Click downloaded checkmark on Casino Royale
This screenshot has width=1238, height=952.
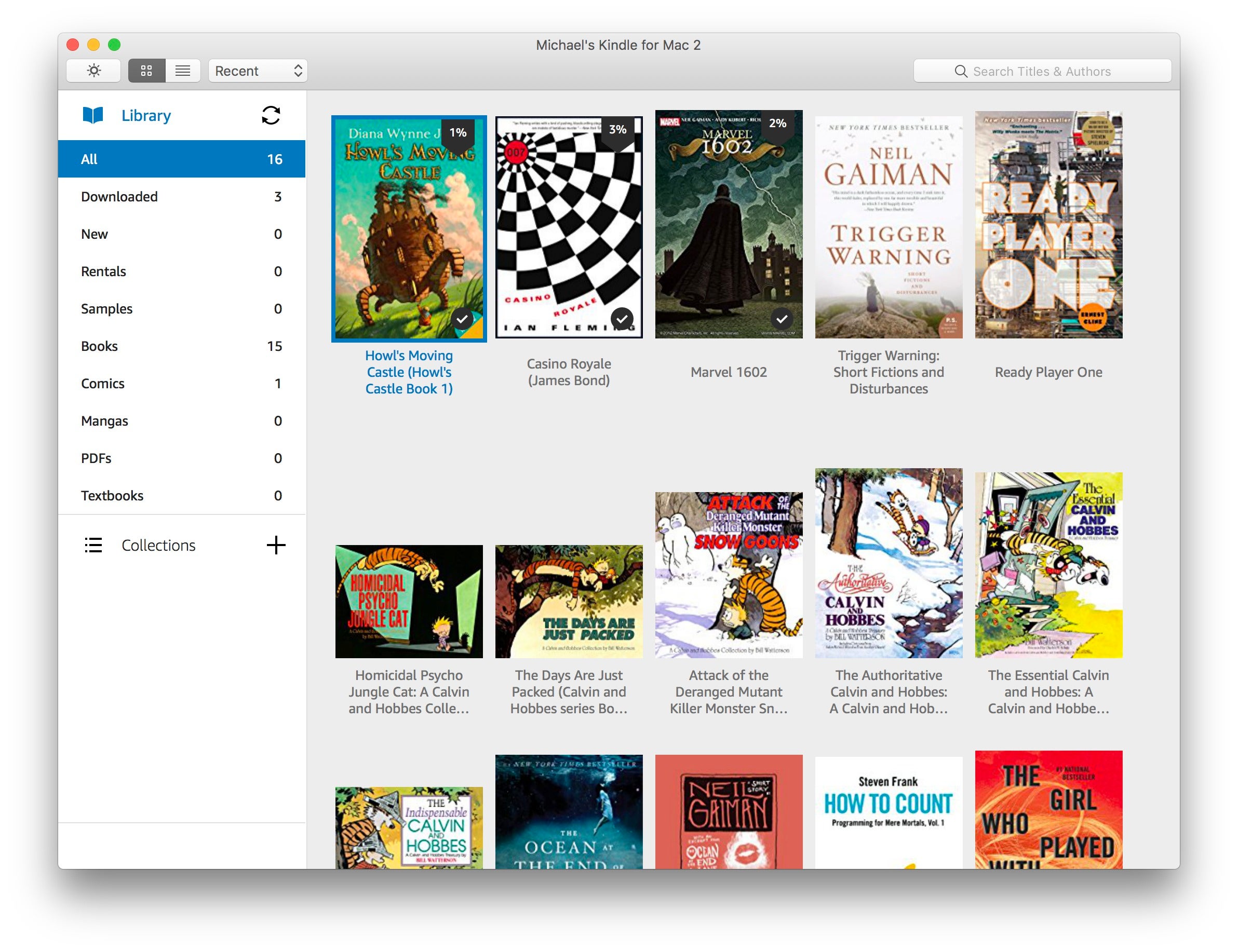(623, 319)
